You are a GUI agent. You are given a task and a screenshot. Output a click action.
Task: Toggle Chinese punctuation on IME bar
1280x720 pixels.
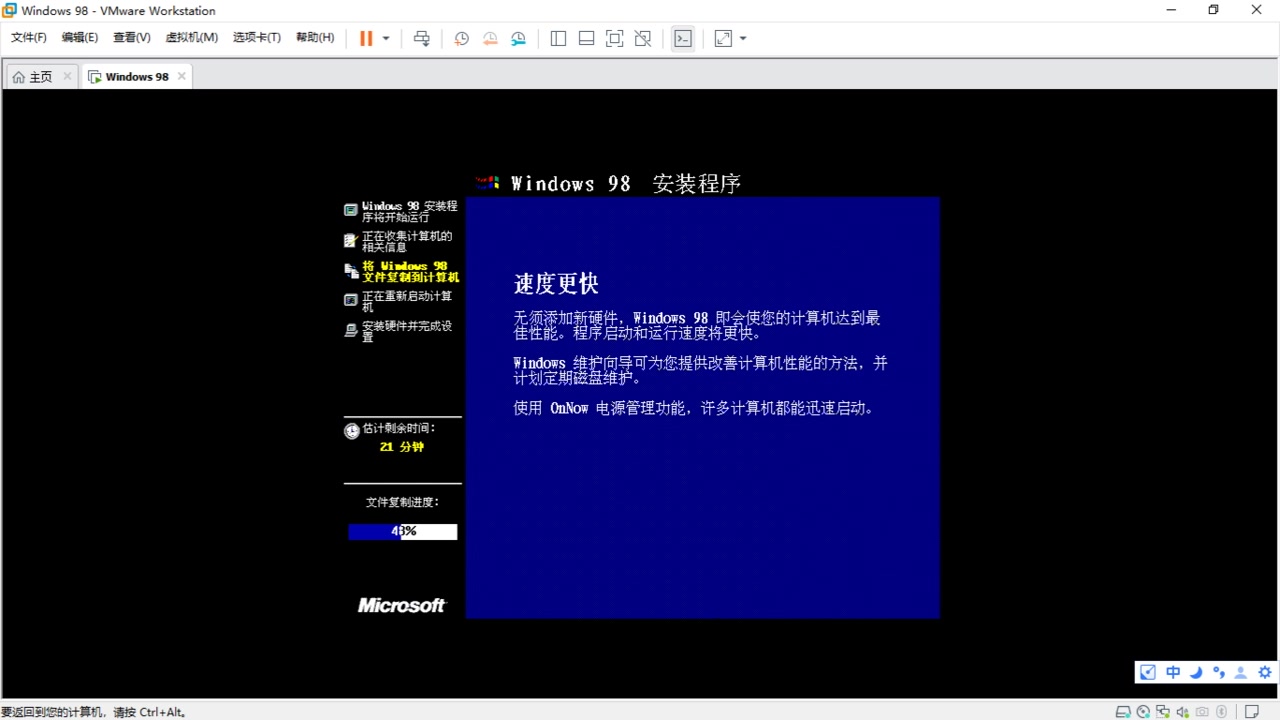coord(1218,672)
